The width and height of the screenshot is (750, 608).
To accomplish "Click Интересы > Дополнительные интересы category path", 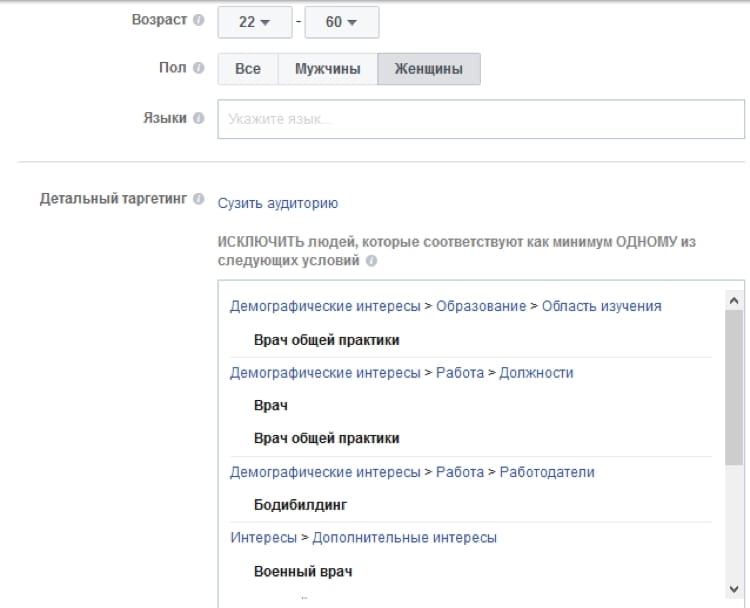I will coord(363,538).
